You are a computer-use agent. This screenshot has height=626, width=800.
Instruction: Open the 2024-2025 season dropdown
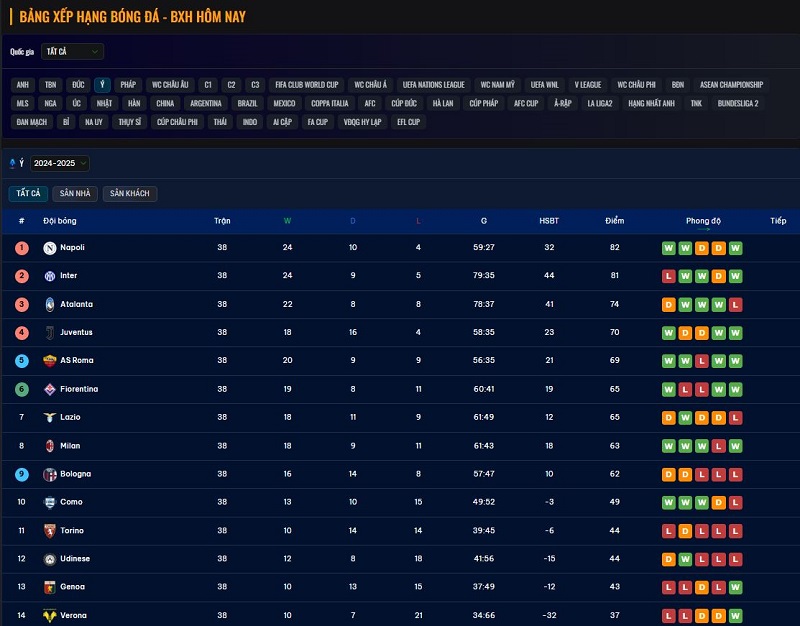[60, 163]
